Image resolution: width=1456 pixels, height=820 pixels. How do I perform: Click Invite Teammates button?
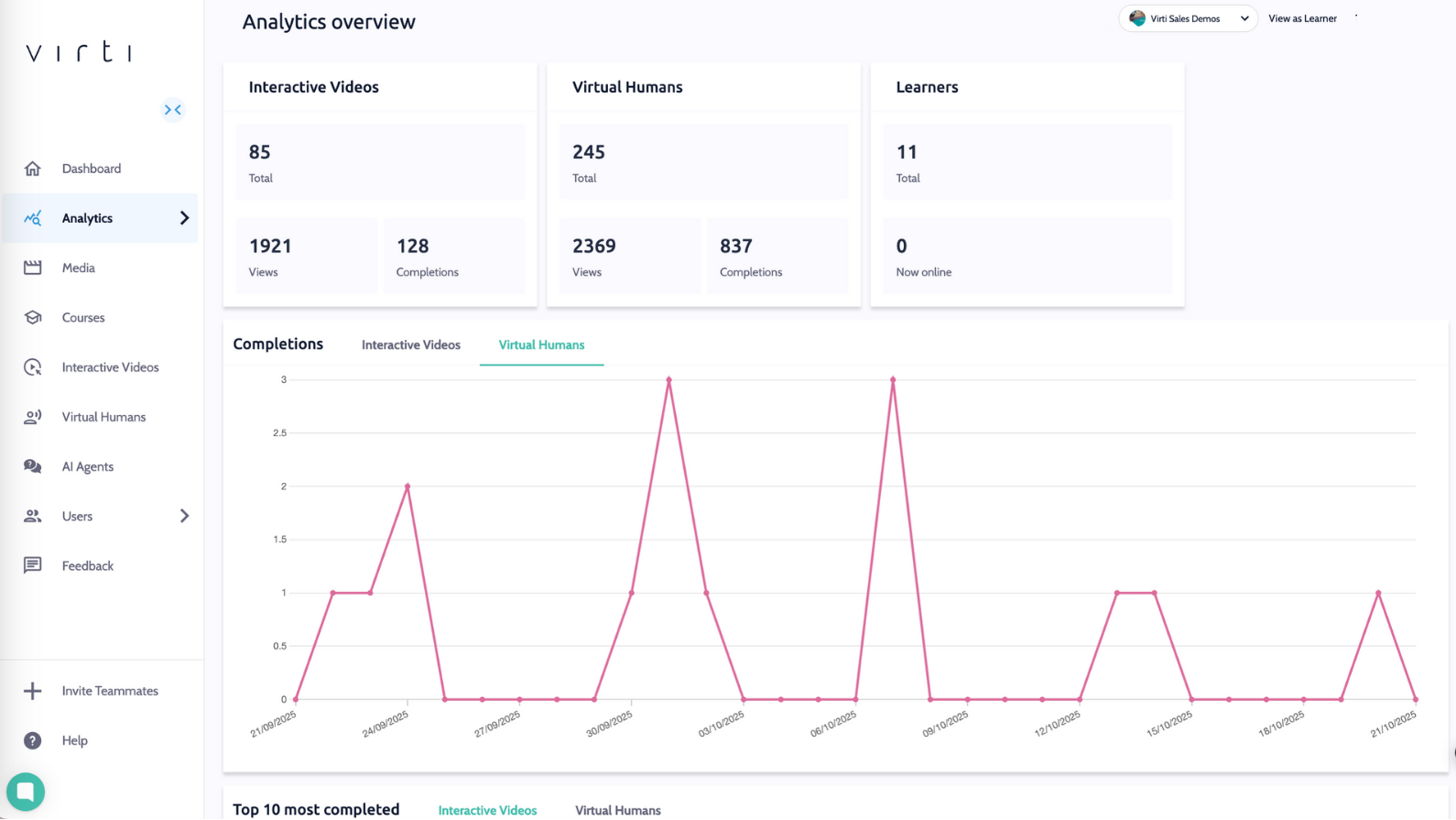110,691
